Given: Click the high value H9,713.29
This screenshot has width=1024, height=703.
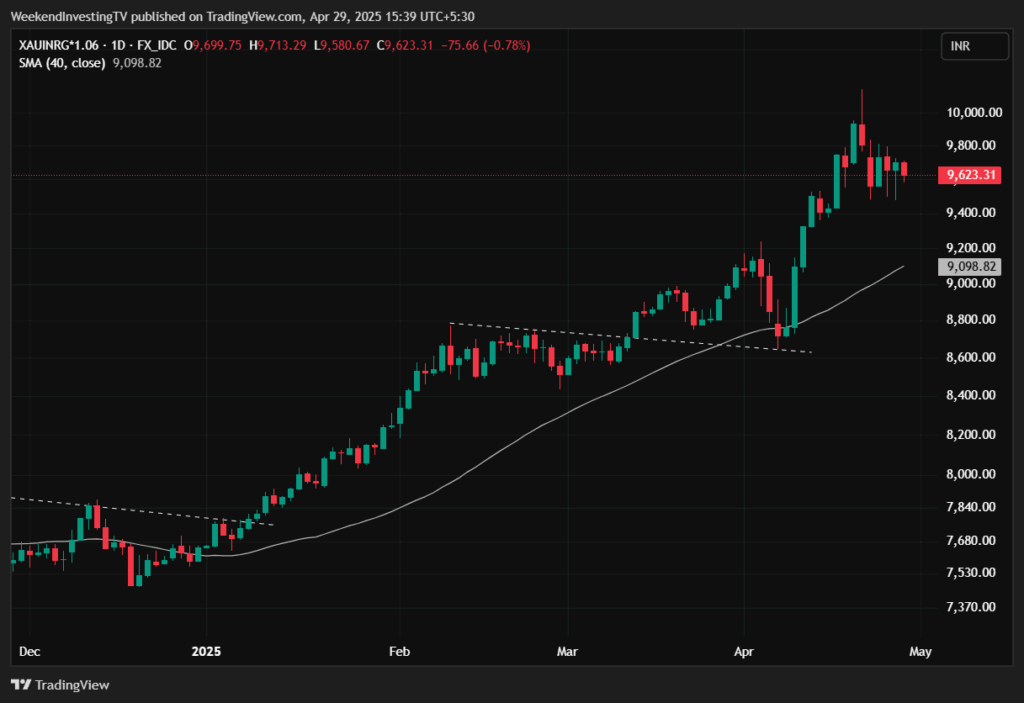Looking at the screenshot, I should coord(278,45).
